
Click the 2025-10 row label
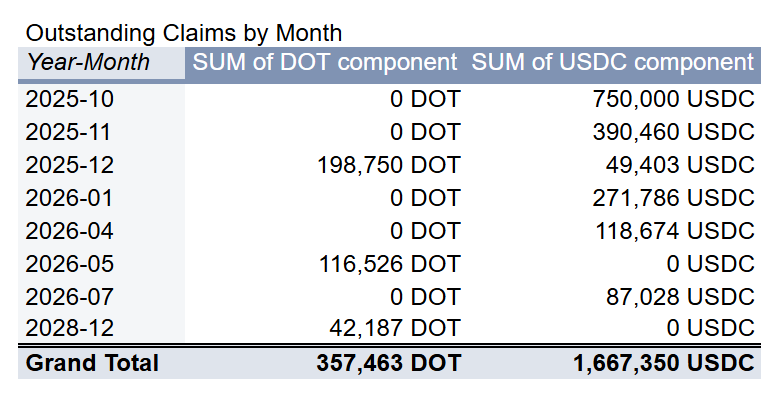[69, 99]
